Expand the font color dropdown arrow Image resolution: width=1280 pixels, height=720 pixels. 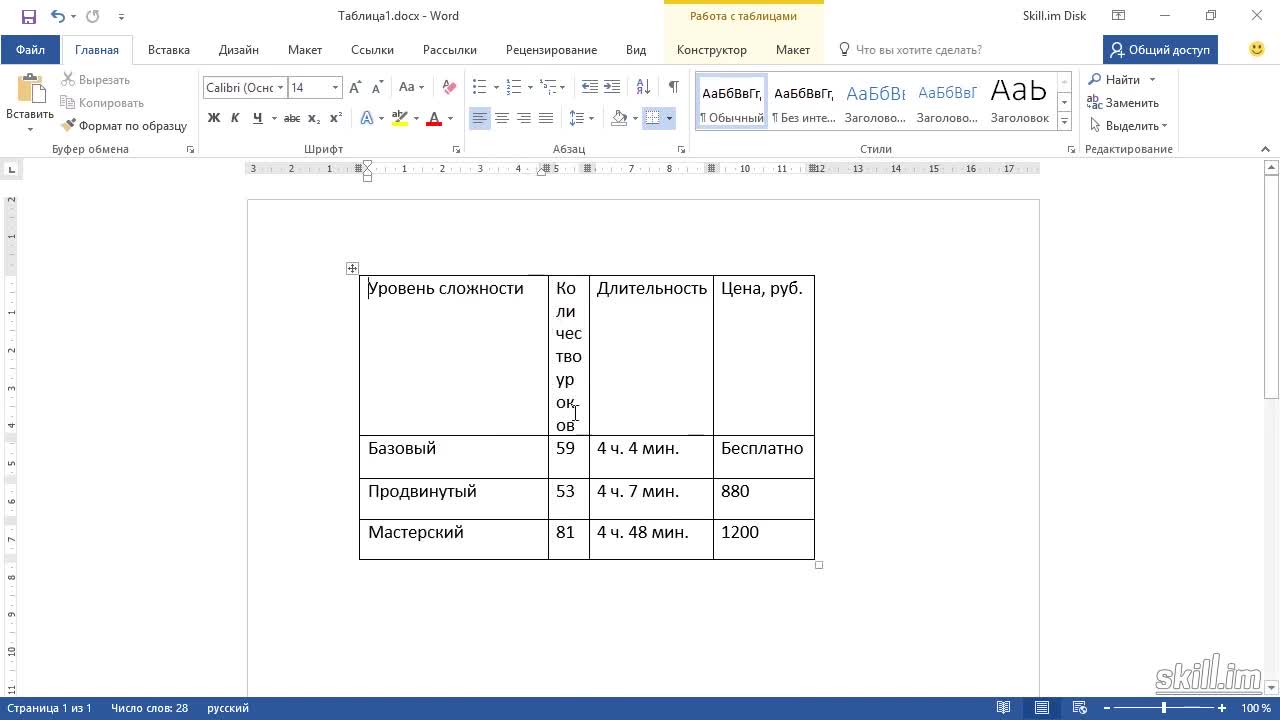tap(450, 118)
